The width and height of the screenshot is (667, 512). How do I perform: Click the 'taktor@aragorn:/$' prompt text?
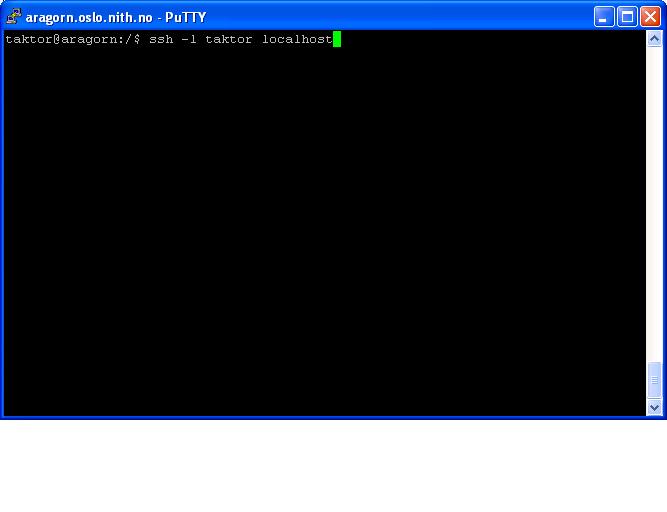72,40
